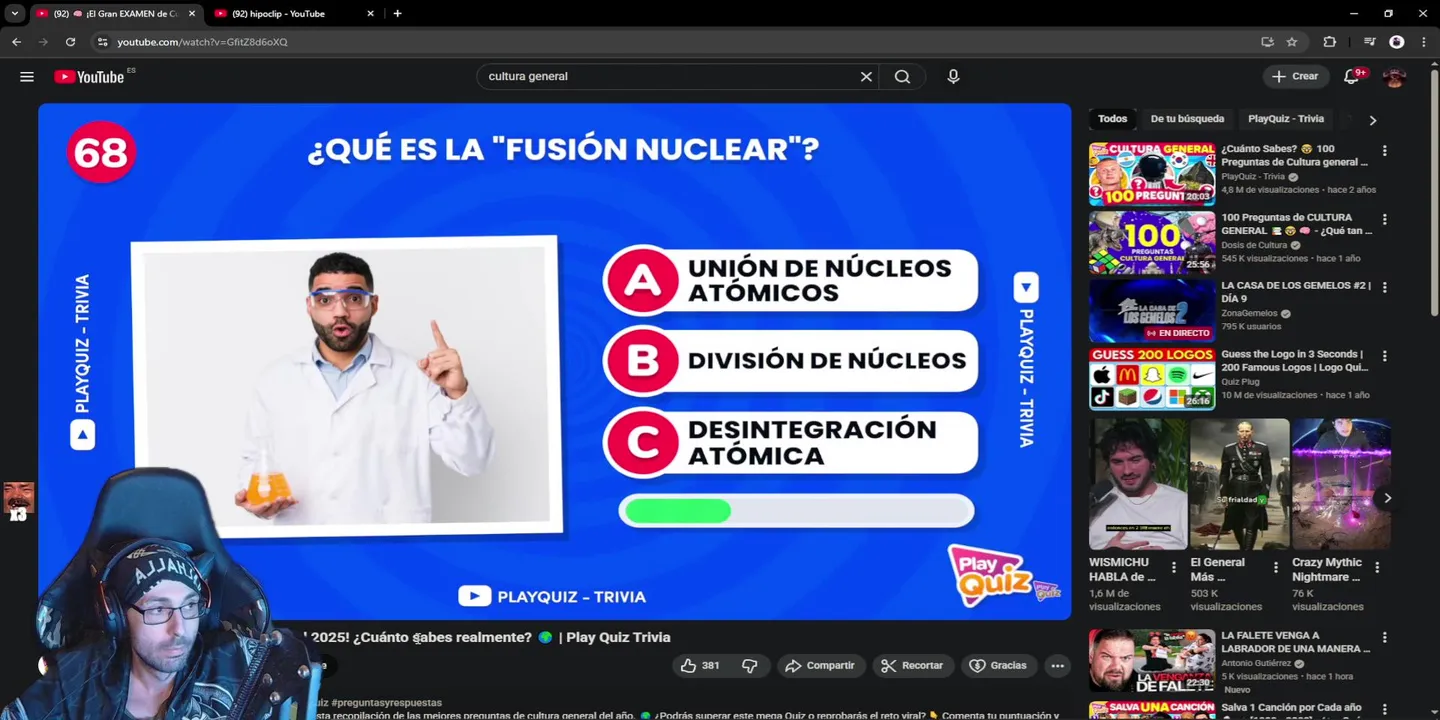This screenshot has width=1440, height=720.
Task: Open options for ¿Cuánto Sabes? 100 Preguntas video
Action: (x=1384, y=151)
